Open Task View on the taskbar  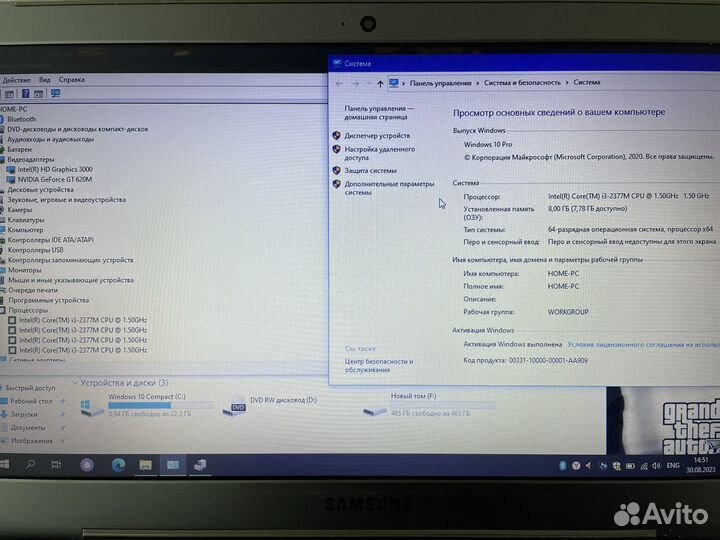(56, 465)
